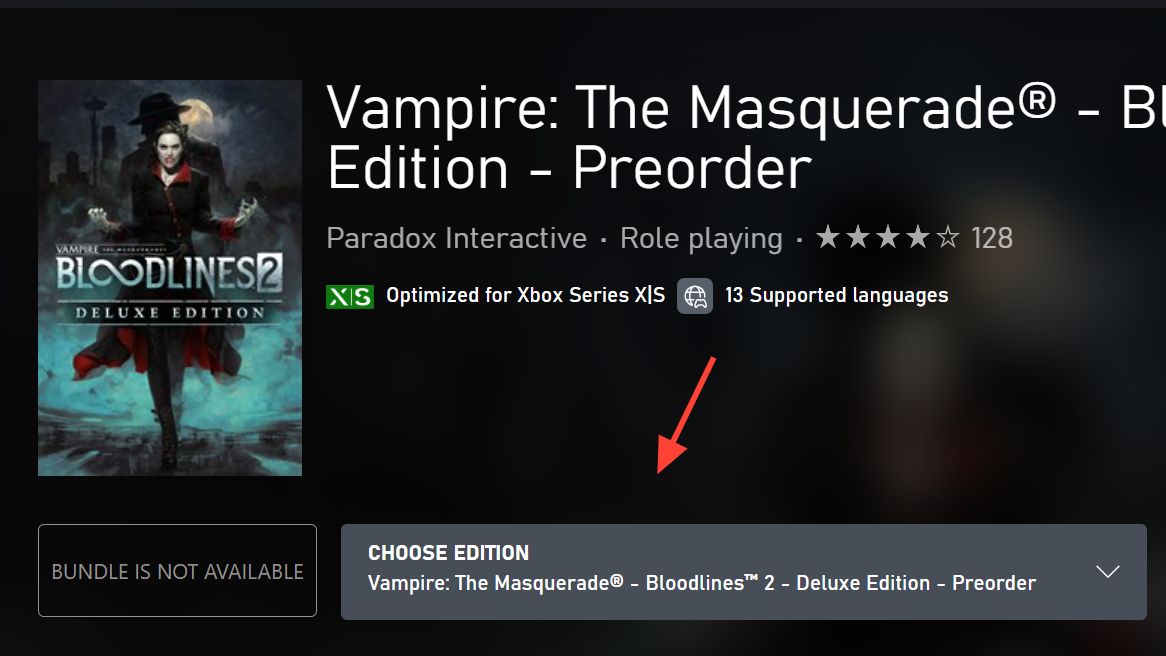1166x656 pixels.
Task: Select the third rating star
Action: (x=888, y=238)
